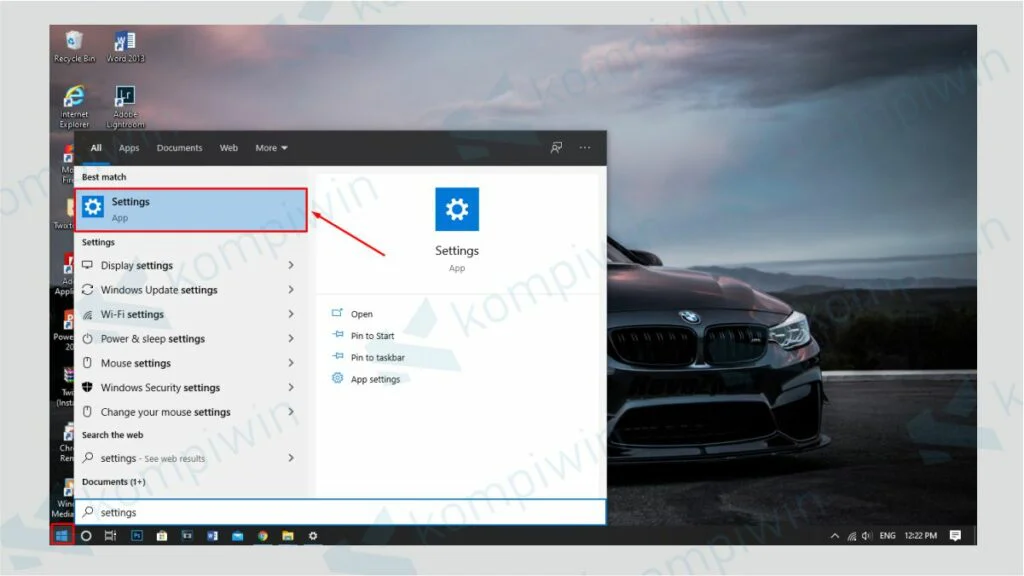Open the three-dot options in search panel
This screenshot has width=1024, height=576.
click(585, 148)
